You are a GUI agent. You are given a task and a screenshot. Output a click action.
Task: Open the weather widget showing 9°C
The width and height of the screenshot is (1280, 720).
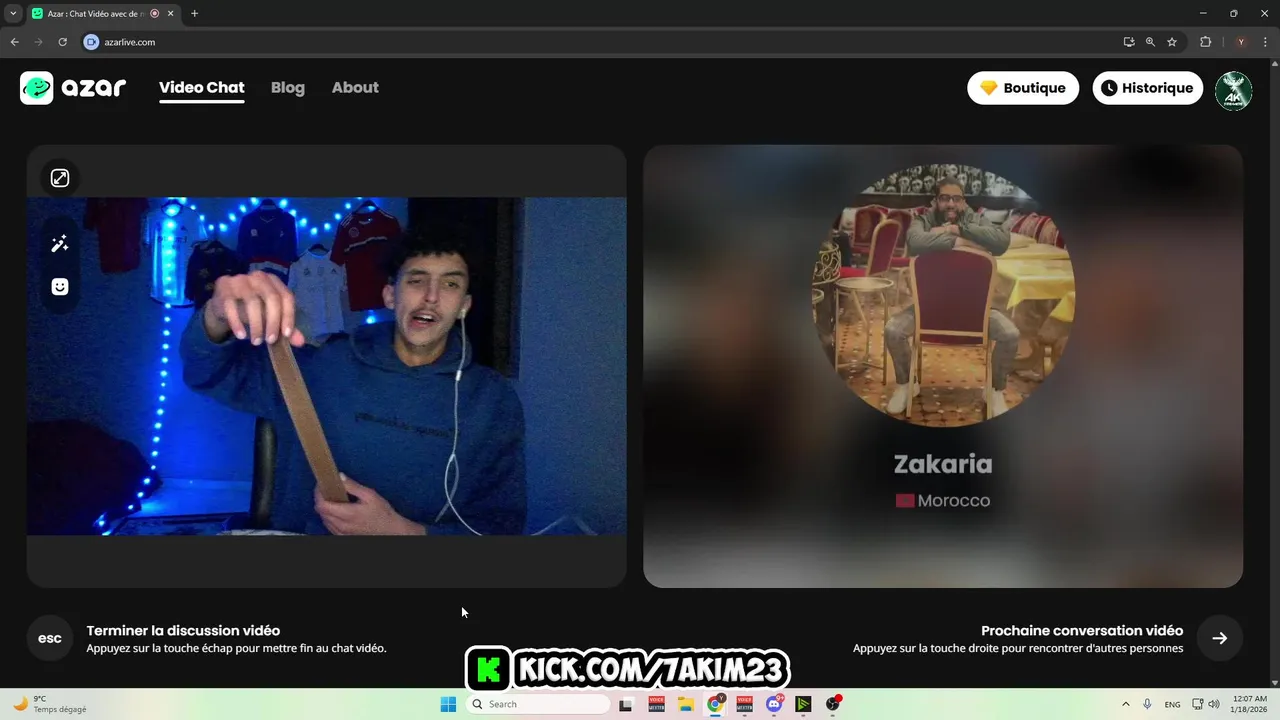click(x=50, y=704)
